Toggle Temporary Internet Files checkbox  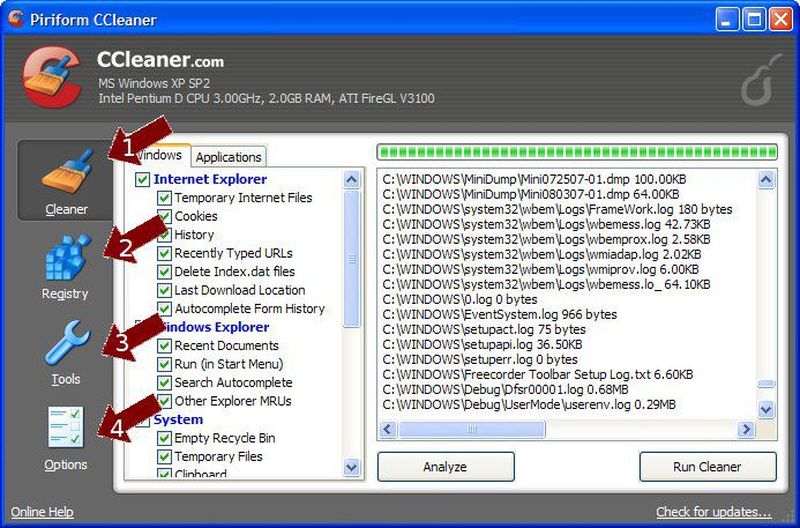pos(165,198)
